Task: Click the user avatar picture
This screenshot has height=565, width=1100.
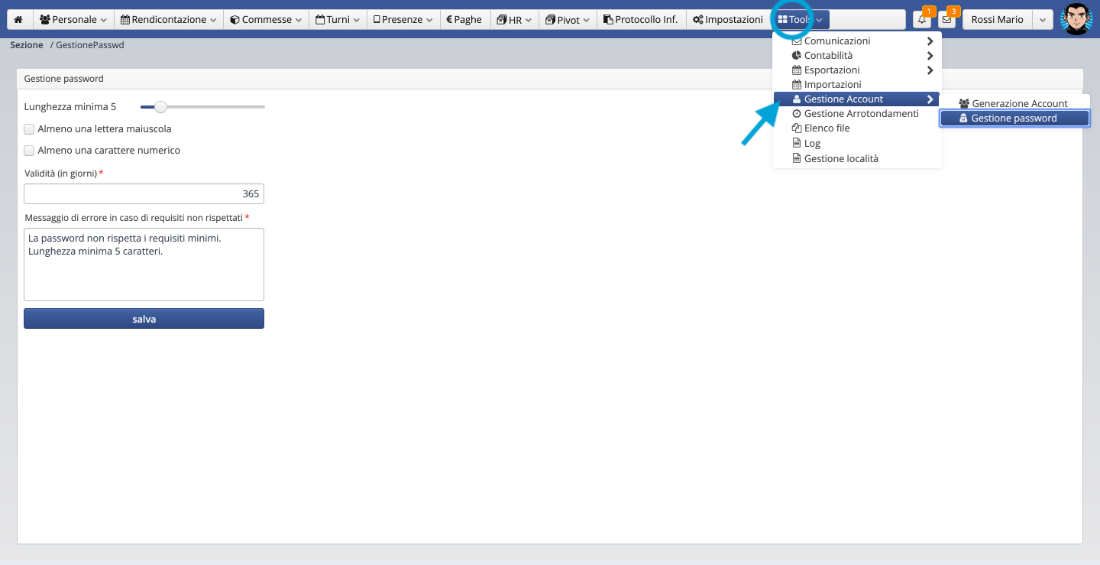Action: [x=1076, y=19]
